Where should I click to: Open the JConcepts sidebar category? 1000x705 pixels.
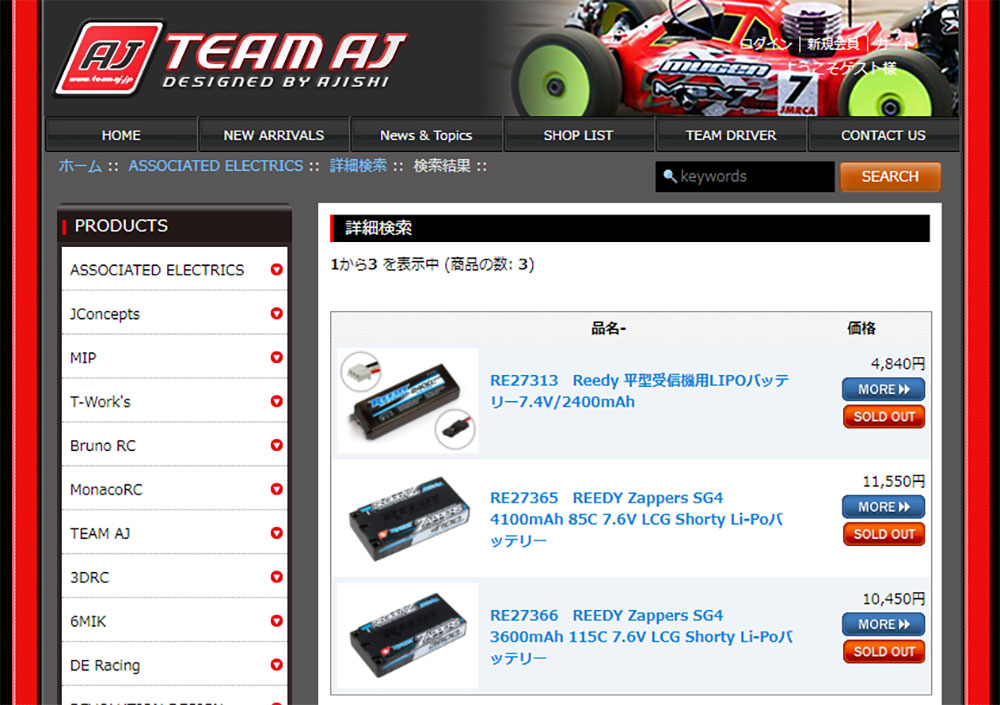[x=105, y=314]
